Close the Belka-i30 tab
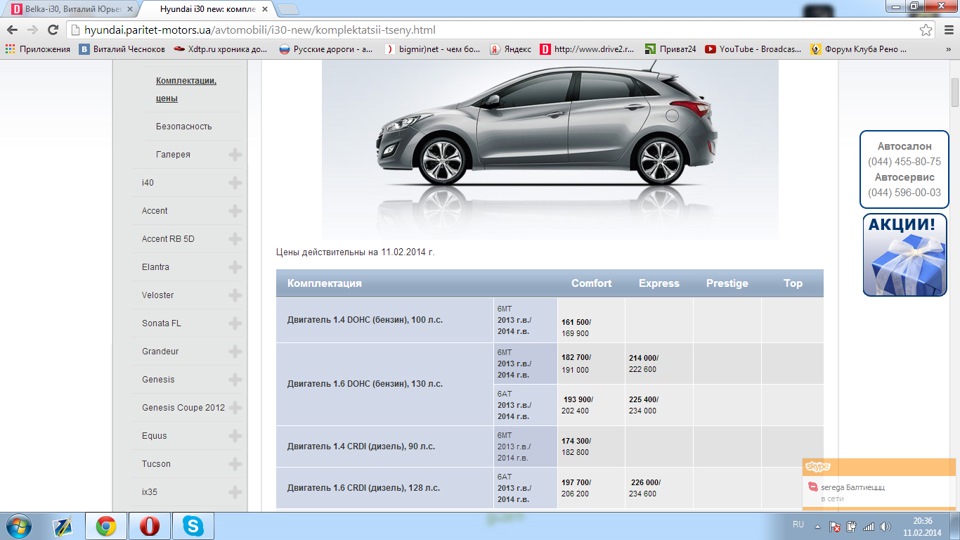Image resolution: width=960 pixels, height=540 pixels. [129, 9]
